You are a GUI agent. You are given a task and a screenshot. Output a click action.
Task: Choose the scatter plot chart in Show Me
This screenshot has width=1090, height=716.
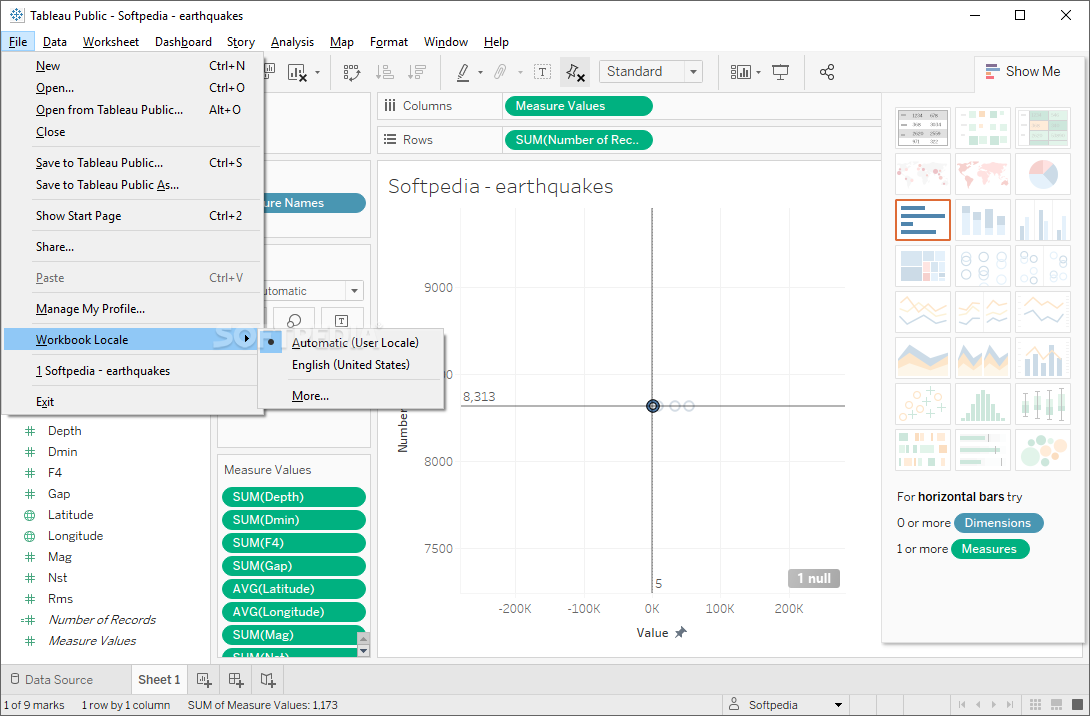[922, 404]
